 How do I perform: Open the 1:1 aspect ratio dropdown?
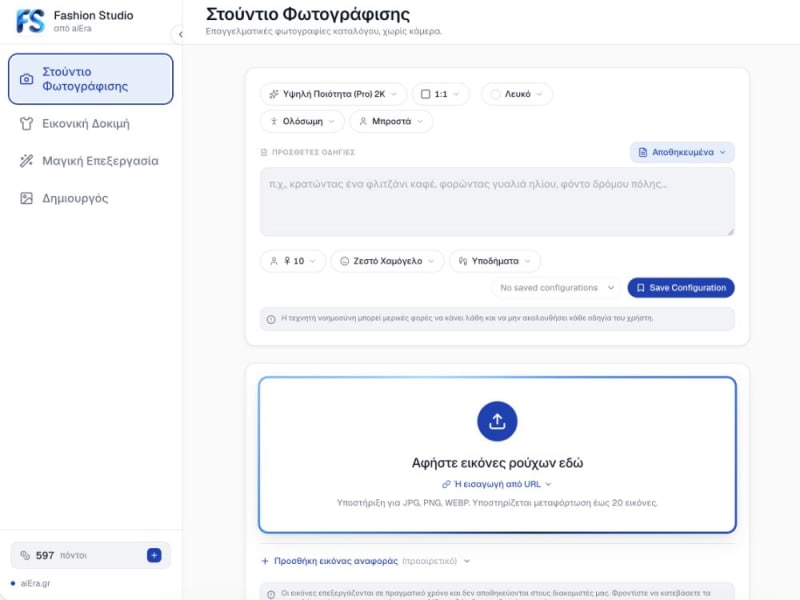440,94
